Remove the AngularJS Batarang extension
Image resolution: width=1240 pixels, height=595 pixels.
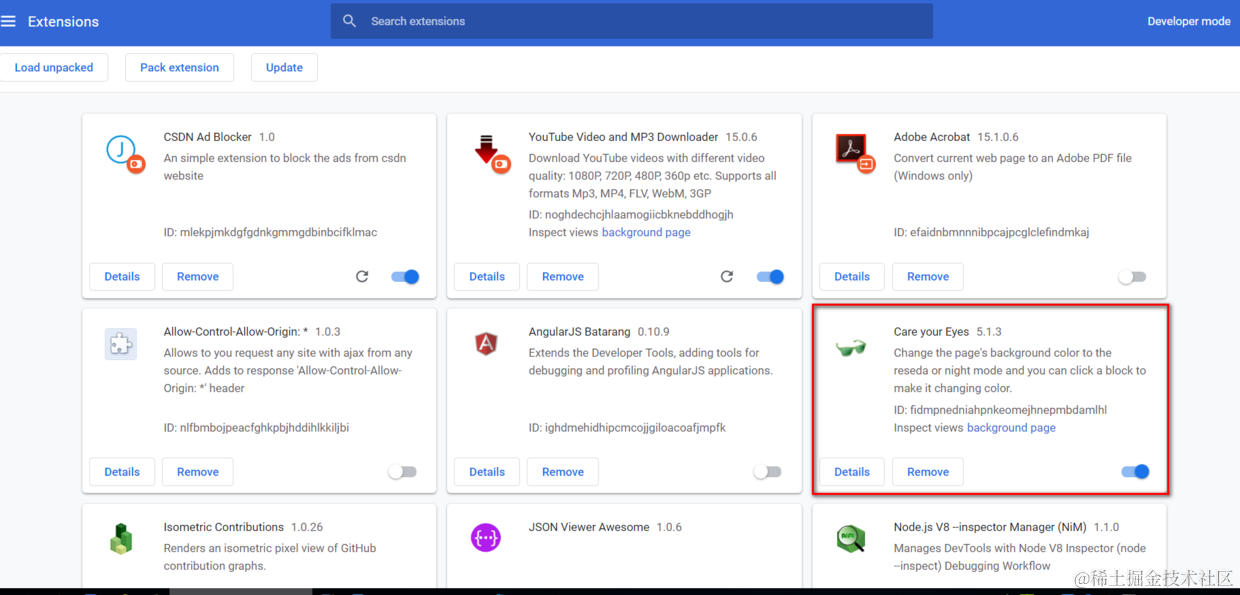tap(563, 472)
